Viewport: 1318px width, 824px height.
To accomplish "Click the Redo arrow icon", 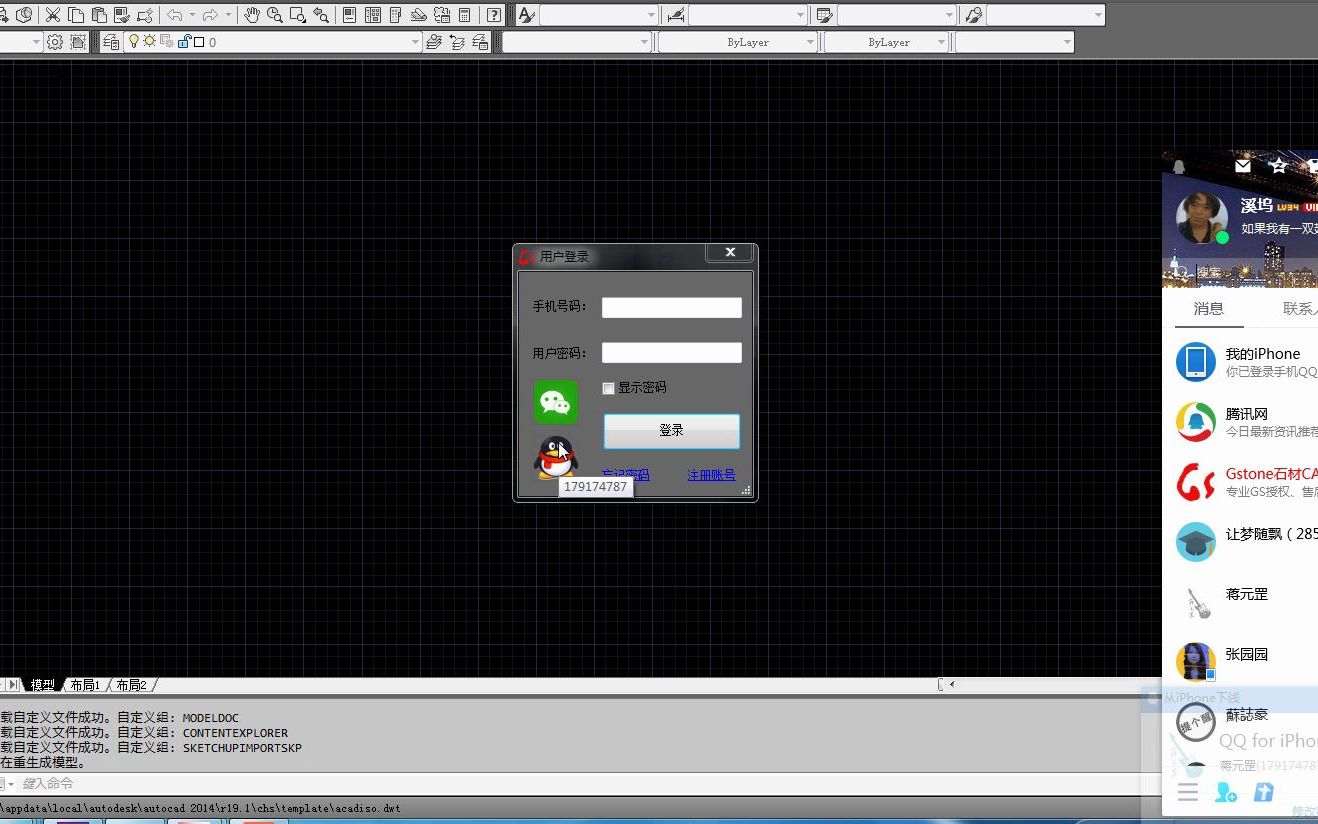I will point(209,15).
